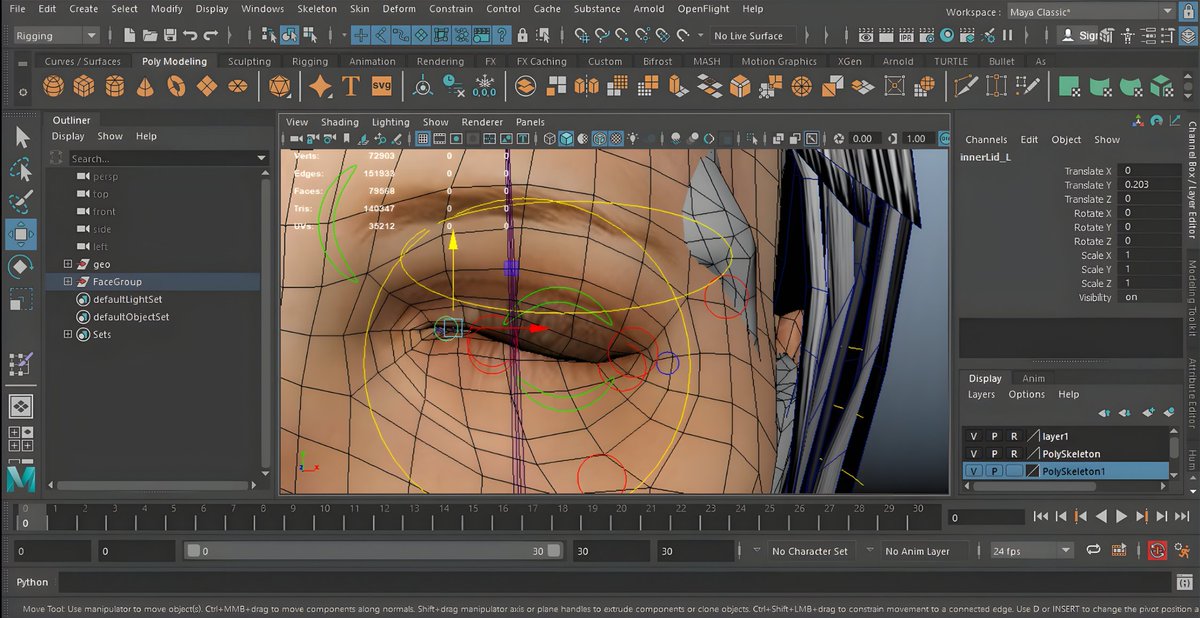Select the Rotate tool in the toolbox
This screenshot has width=1200, height=618.
click(x=20, y=267)
